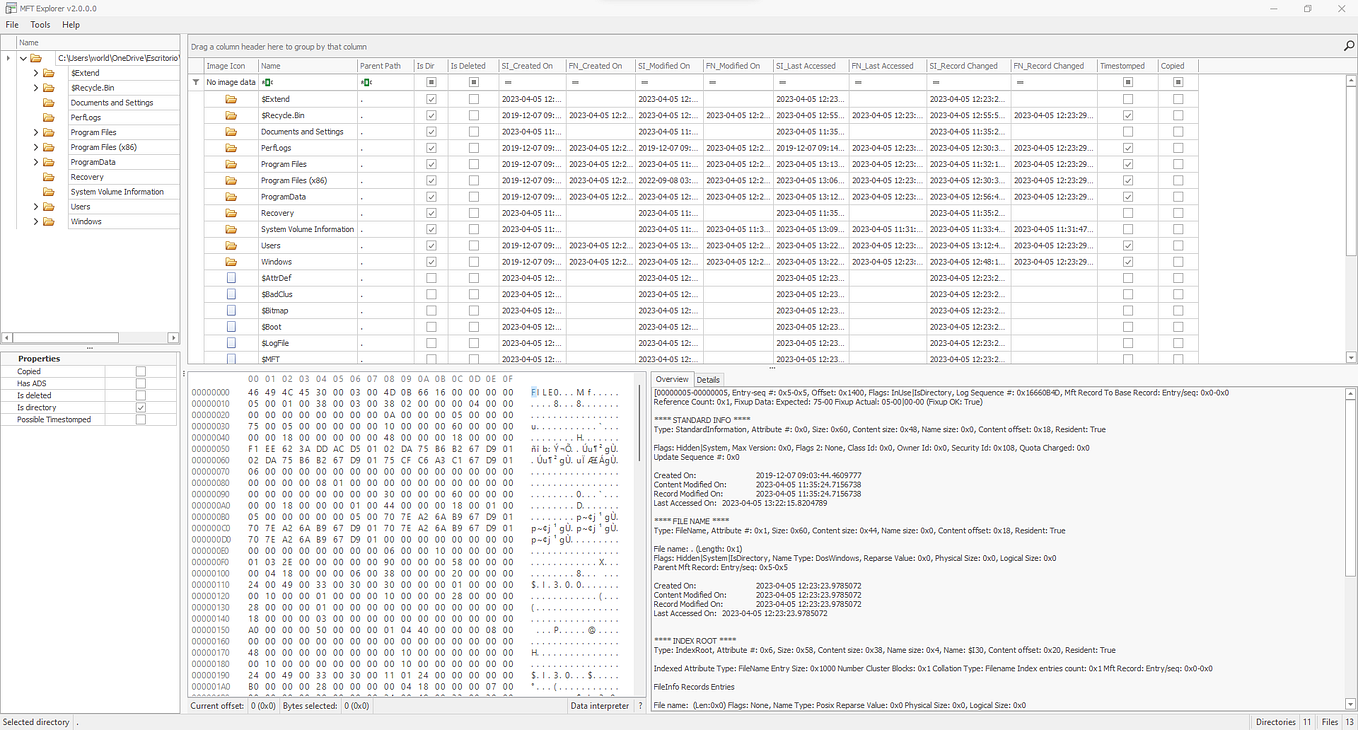
Task: Click the $MFT file icon in grid
Action: point(231,359)
